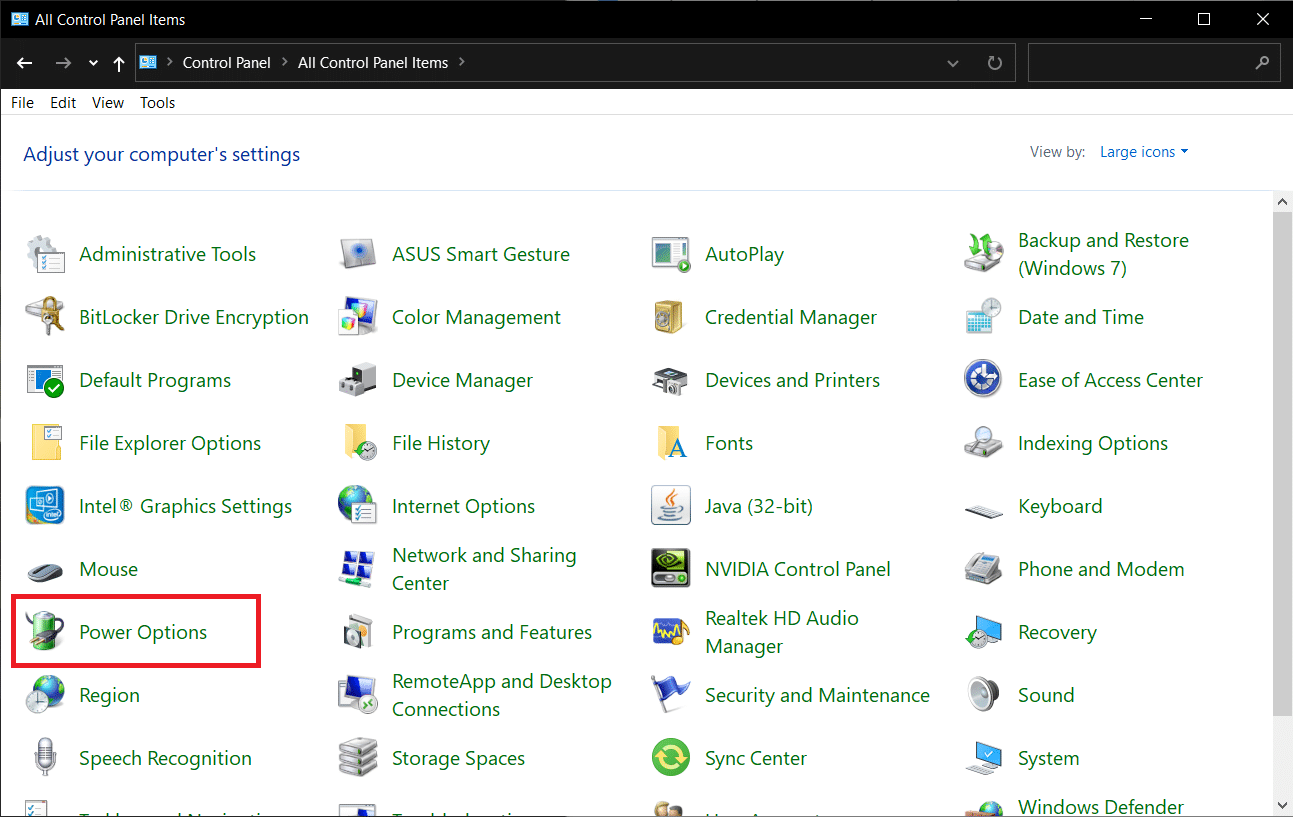Click the Sync Center icon
The height and width of the screenshot is (817, 1293).
[x=671, y=758]
